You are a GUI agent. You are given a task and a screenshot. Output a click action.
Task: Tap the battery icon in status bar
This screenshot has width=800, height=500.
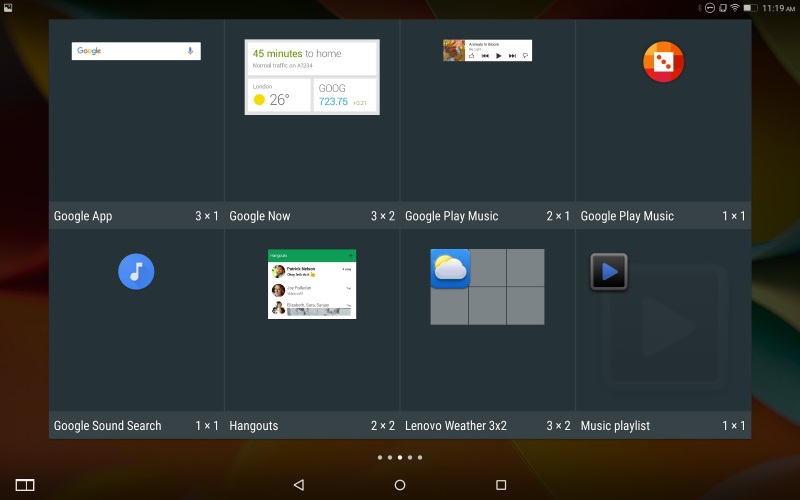pyautogui.click(x=750, y=8)
